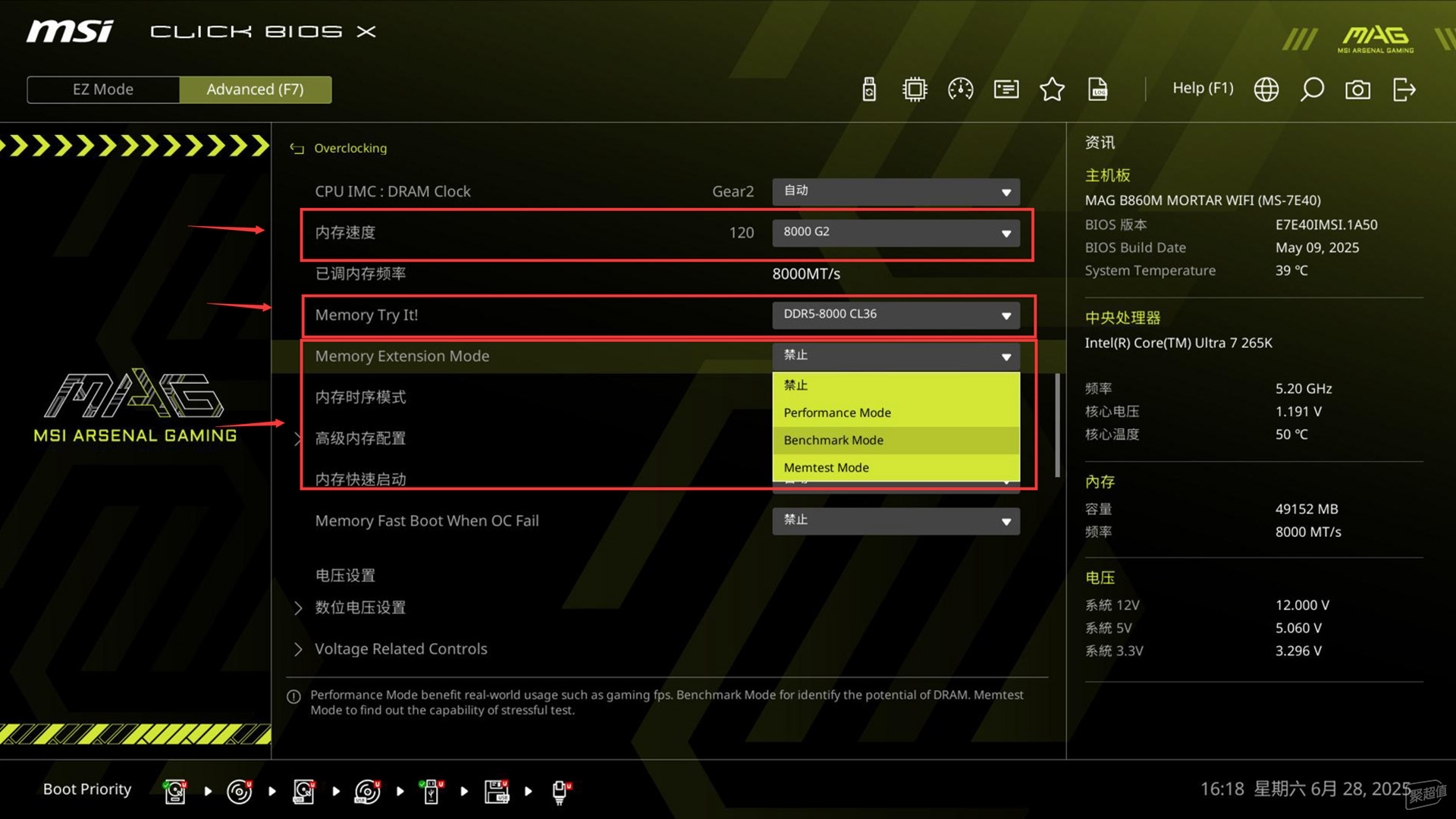Select the USB hard disk boot device icon
1456x819 pixels.
point(303,791)
